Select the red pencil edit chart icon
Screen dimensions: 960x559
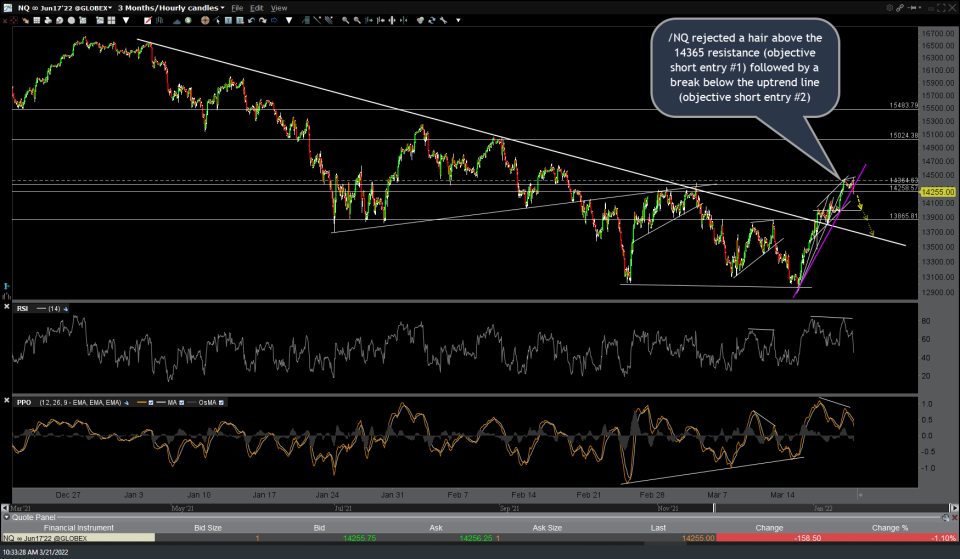tap(148, 20)
